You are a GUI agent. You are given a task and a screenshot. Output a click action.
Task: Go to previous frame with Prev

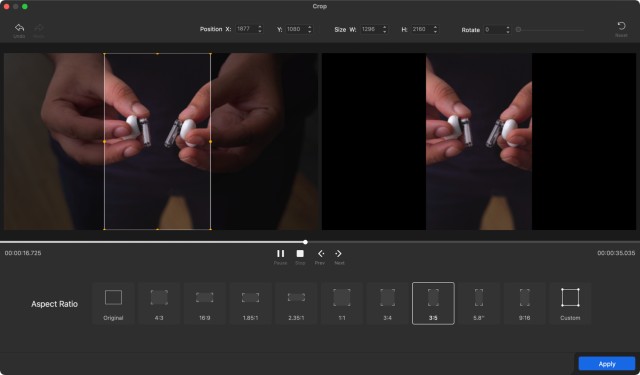(321, 253)
